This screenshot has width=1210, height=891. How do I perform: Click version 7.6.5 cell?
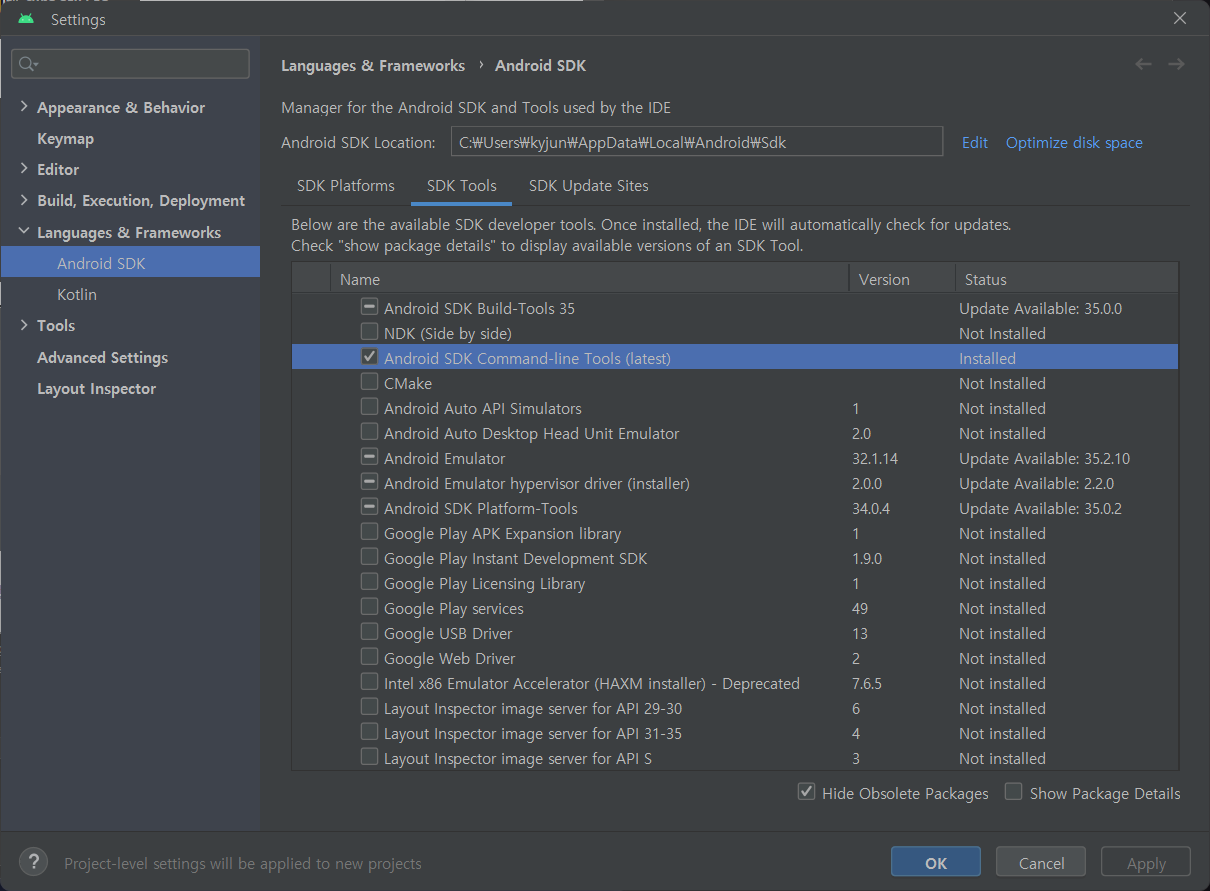point(867,683)
